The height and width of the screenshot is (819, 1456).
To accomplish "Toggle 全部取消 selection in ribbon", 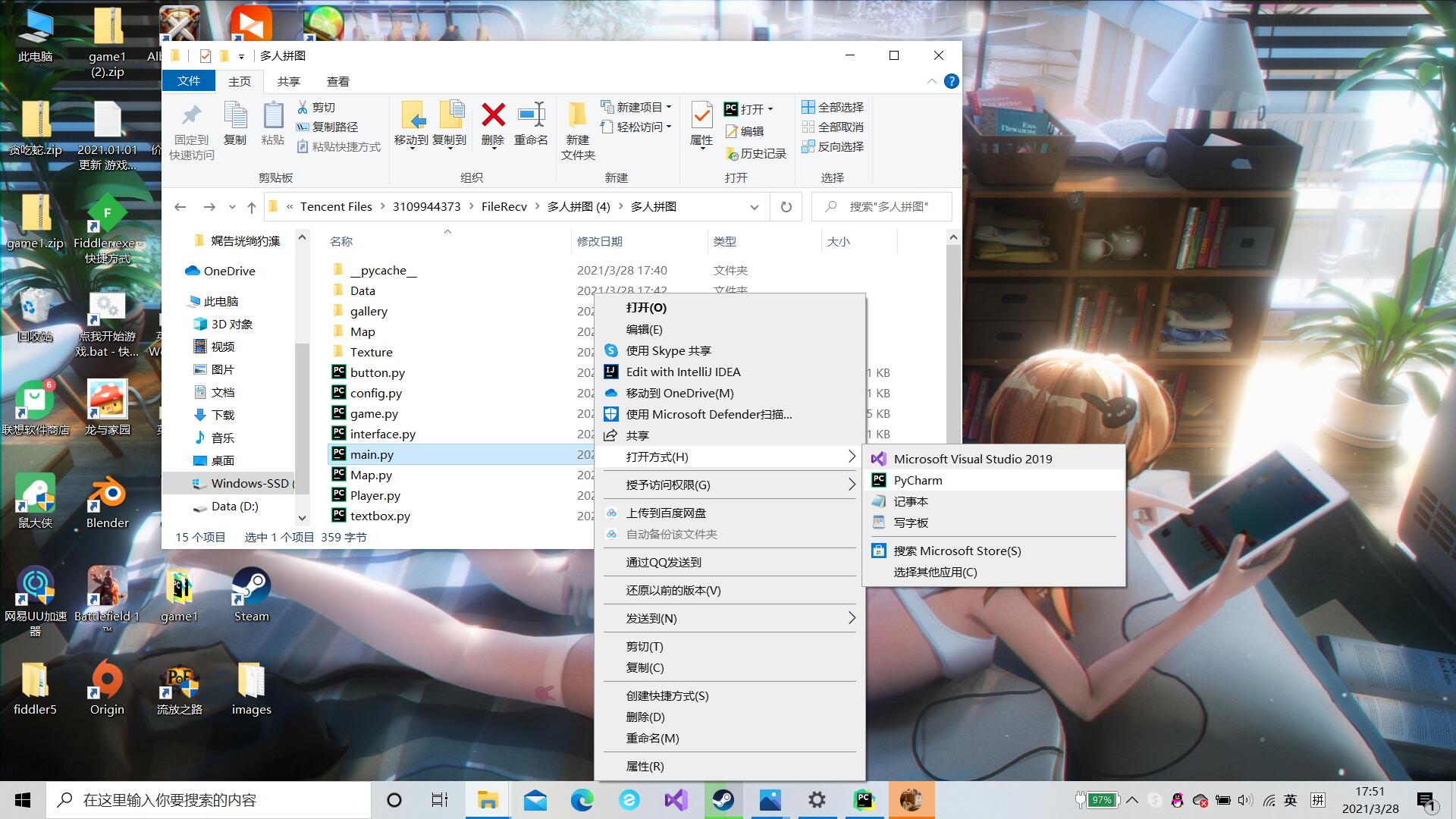I will pos(839,126).
